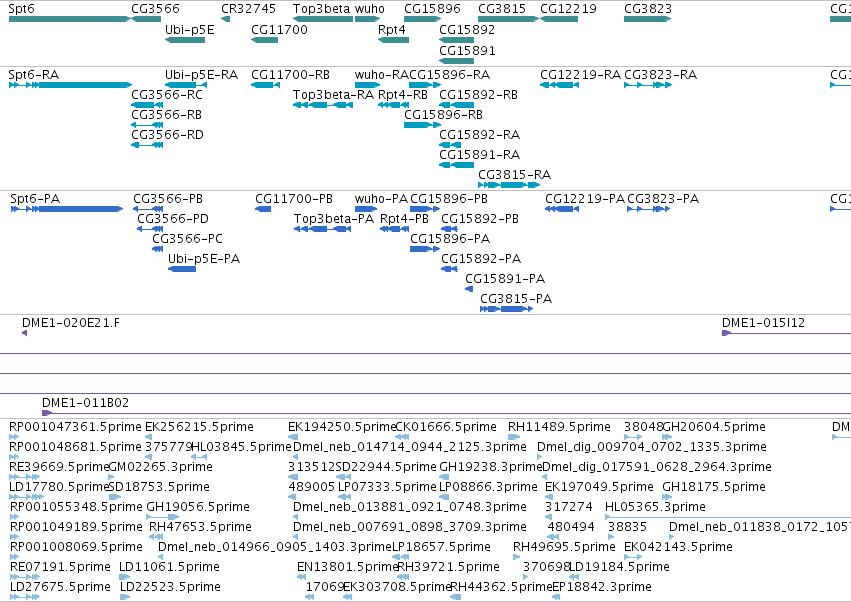This screenshot has height=602, width=851.
Task: Click the CG3566-RC transcript label
Action: [x=167, y=94]
